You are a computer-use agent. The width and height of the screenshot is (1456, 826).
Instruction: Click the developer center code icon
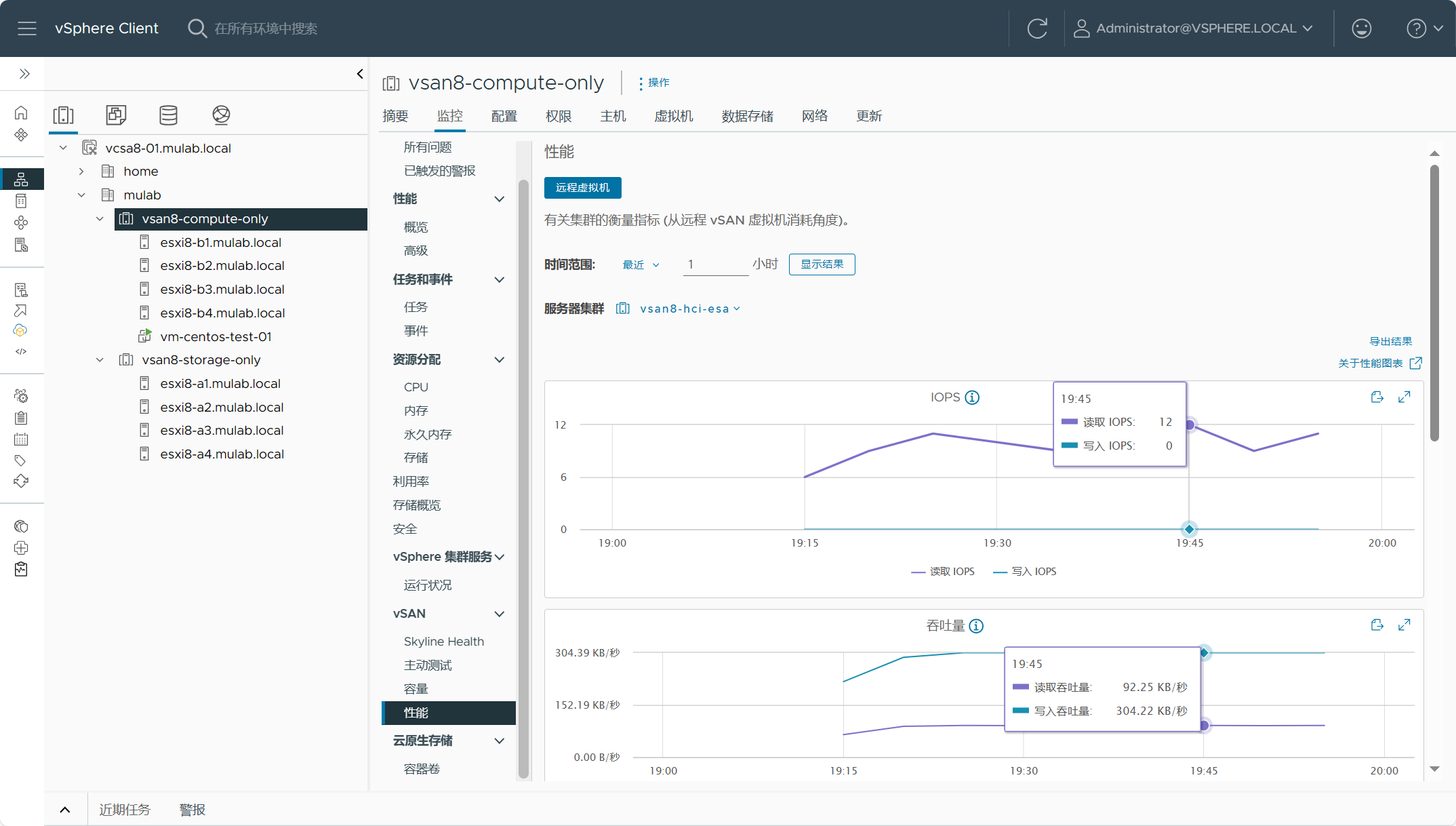pos(21,351)
